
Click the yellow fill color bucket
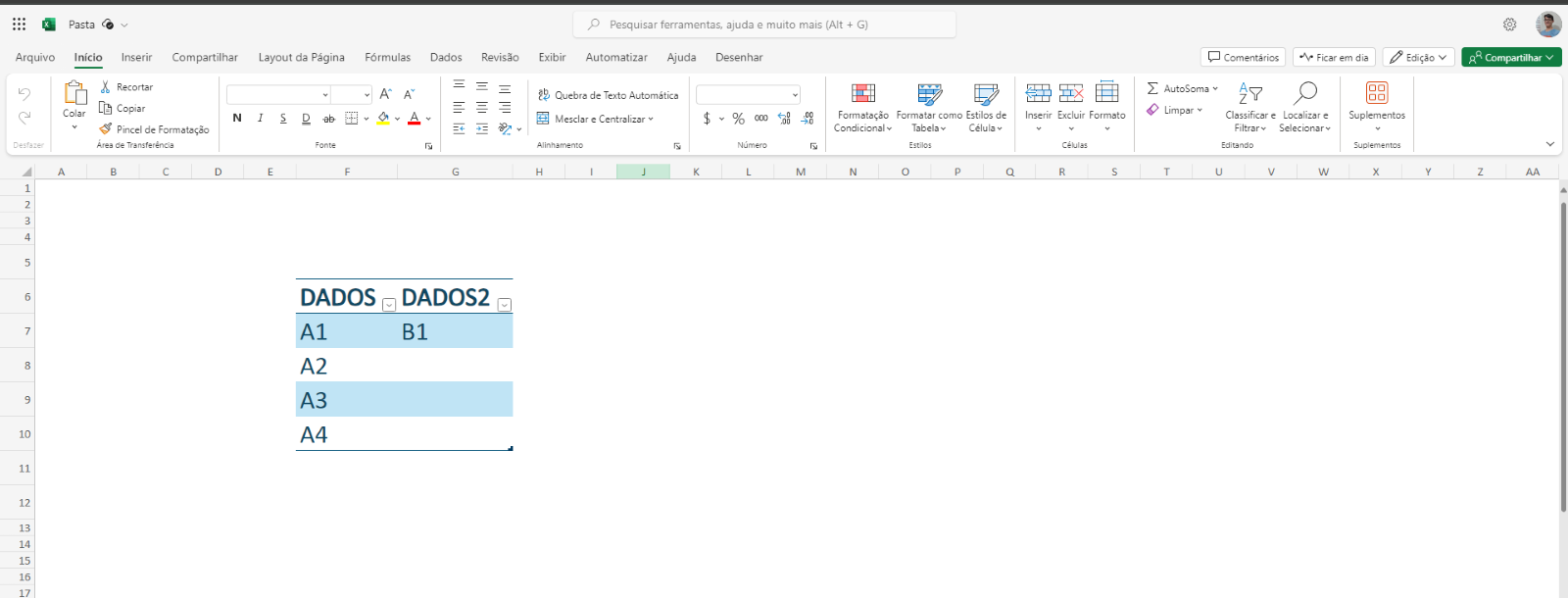pos(383,119)
